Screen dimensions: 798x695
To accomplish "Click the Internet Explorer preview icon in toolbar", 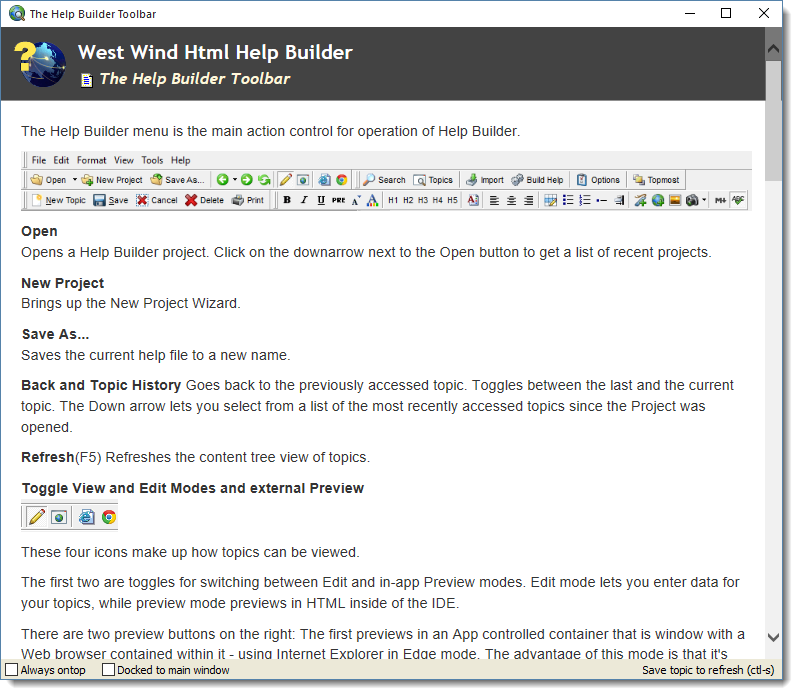I will click(x=324, y=180).
